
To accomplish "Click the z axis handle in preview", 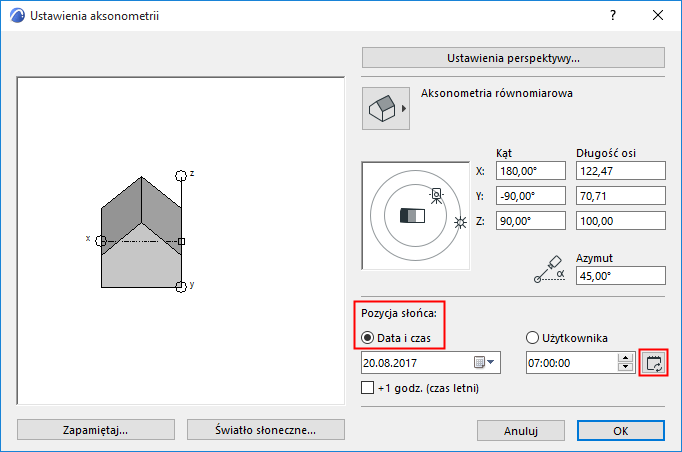I will (x=181, y=176).
